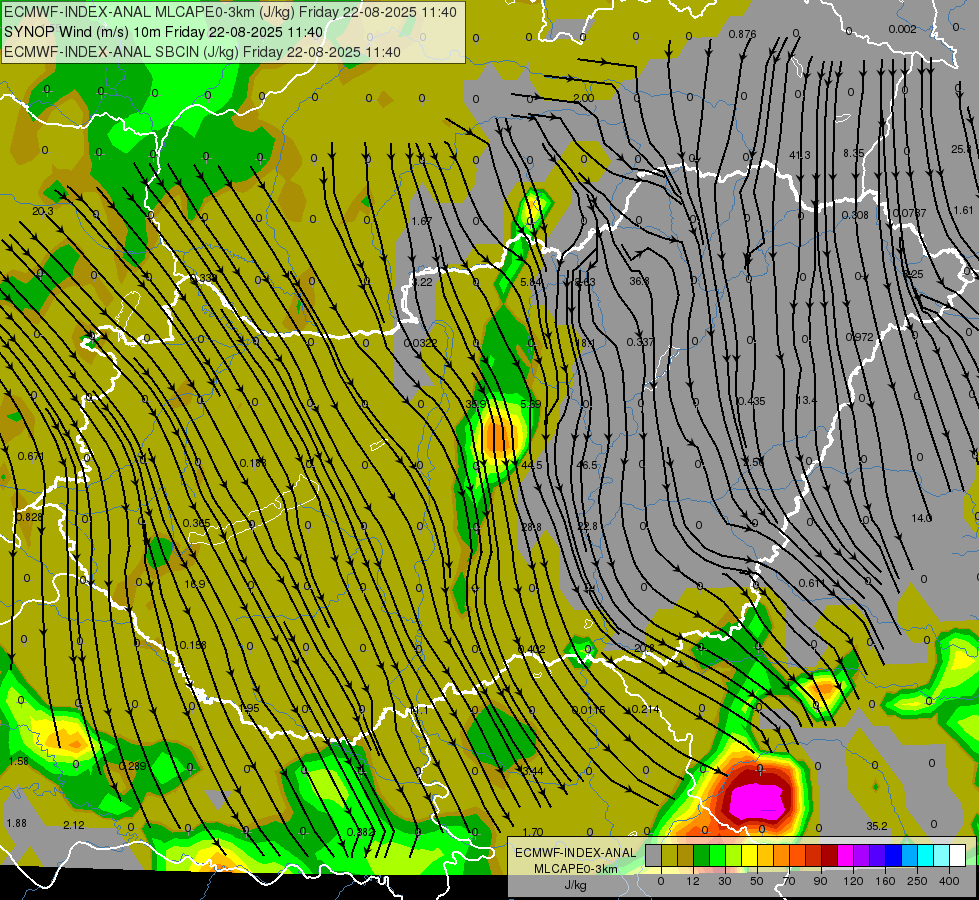
Task: Click the 'J/kg' unit label in the legend
Action: coord(575,885)
